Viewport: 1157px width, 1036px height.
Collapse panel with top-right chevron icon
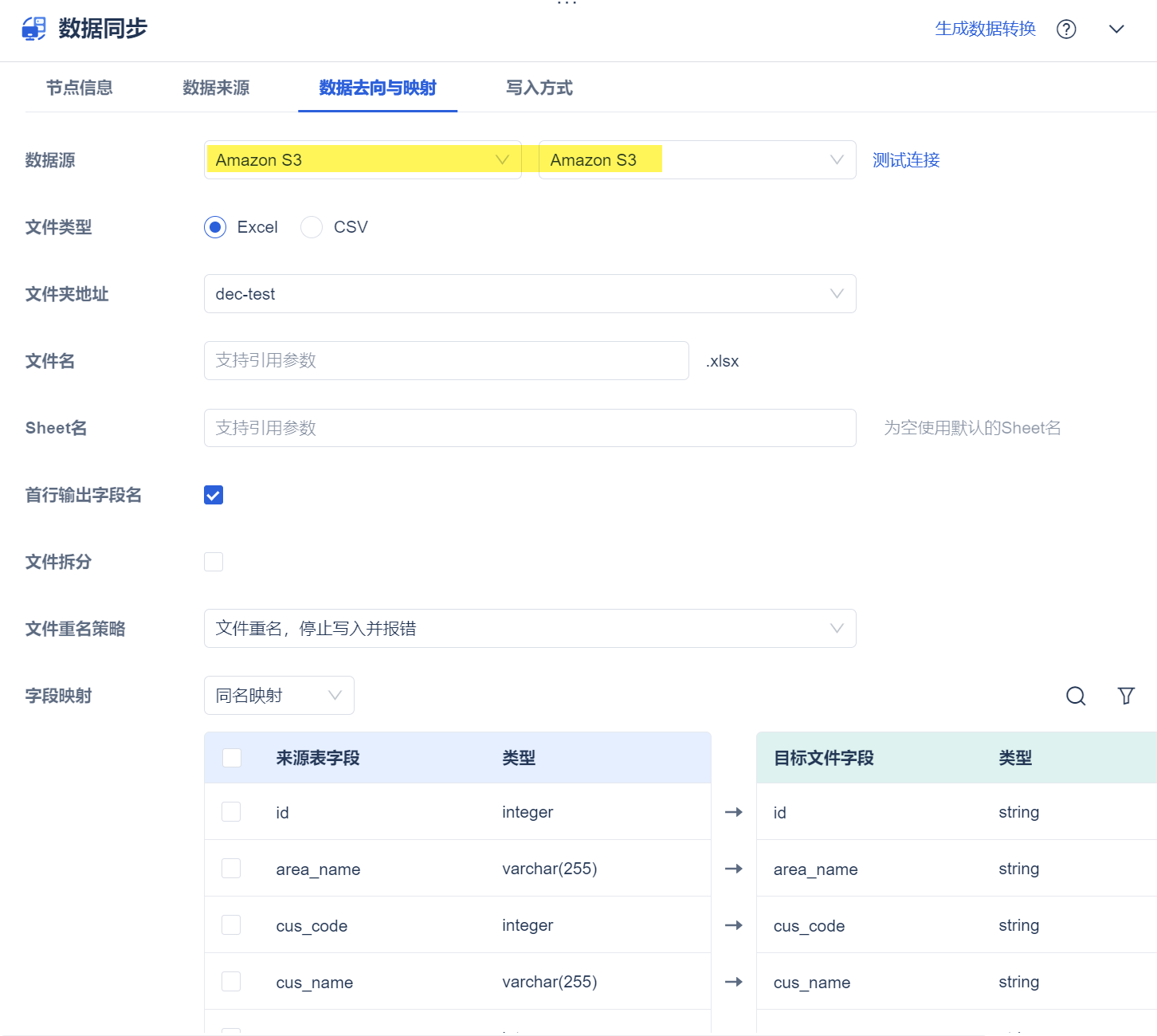(1116, 29)
